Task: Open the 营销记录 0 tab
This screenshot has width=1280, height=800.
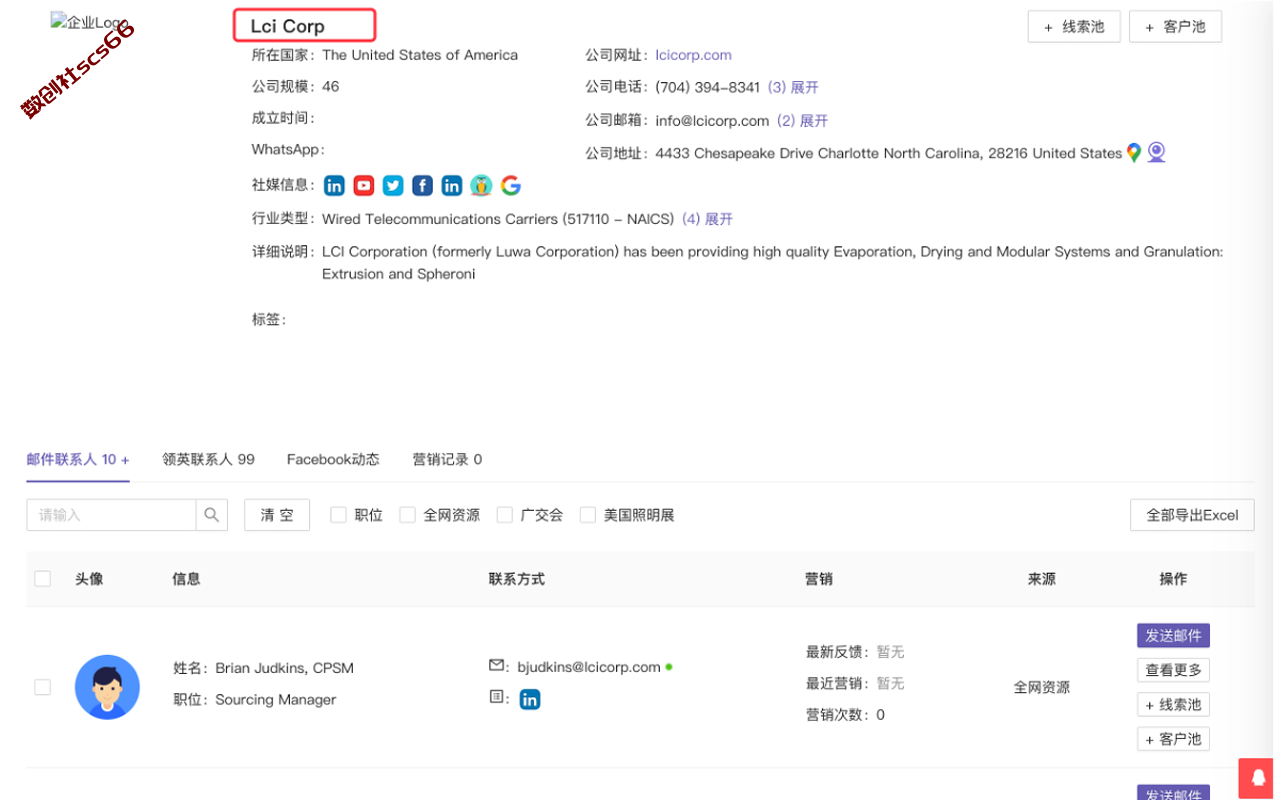Action: [x=447, y=460]
